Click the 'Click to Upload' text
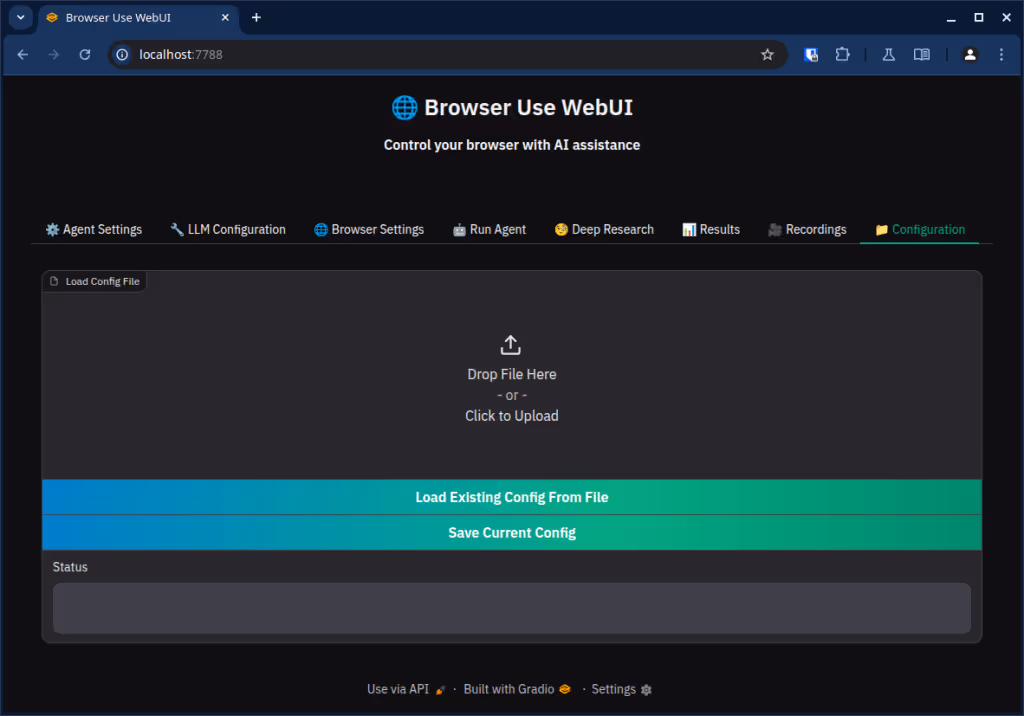 512,416
